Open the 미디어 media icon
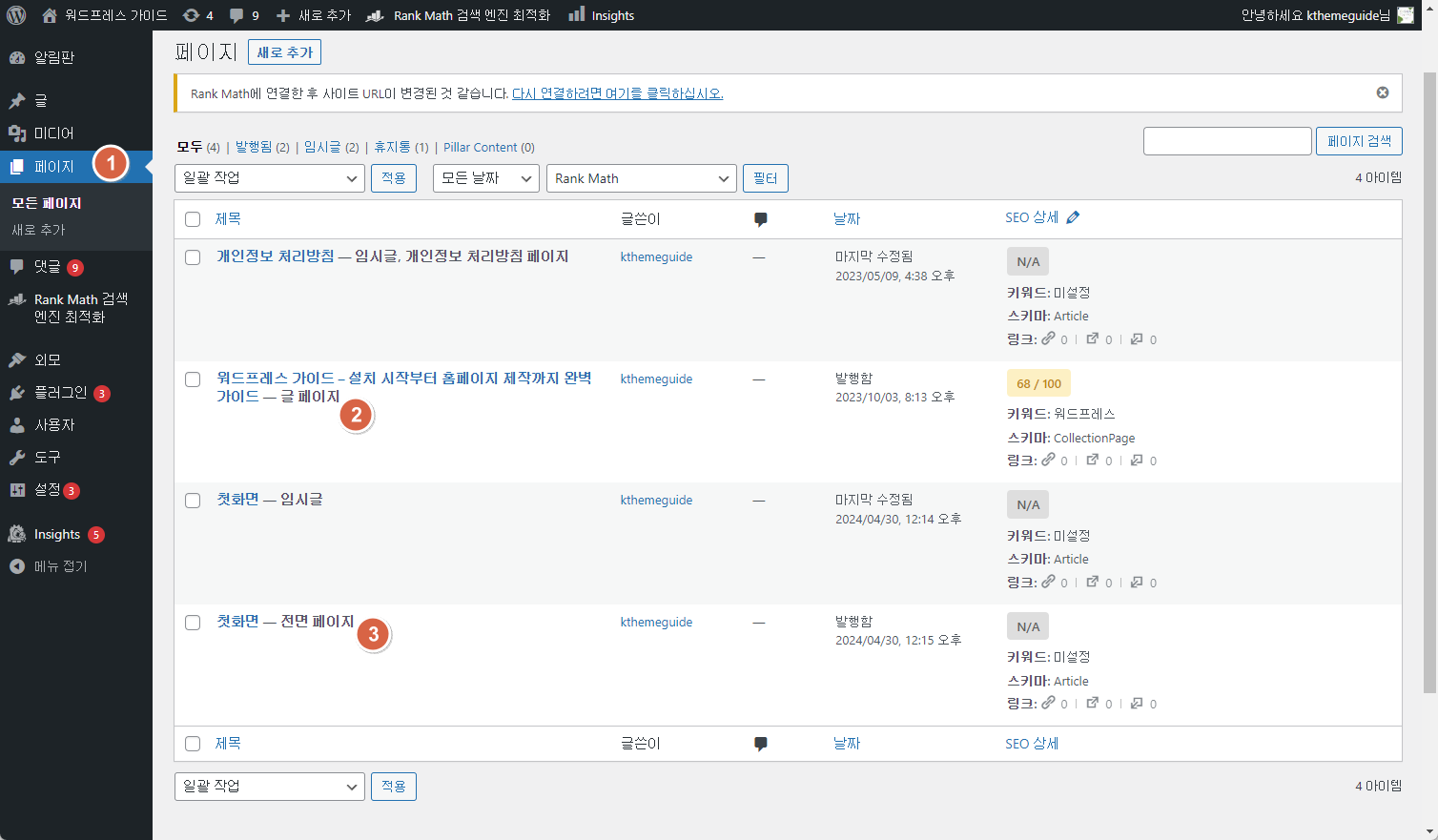The image size is (1438, 840). [x=17, y=133]
